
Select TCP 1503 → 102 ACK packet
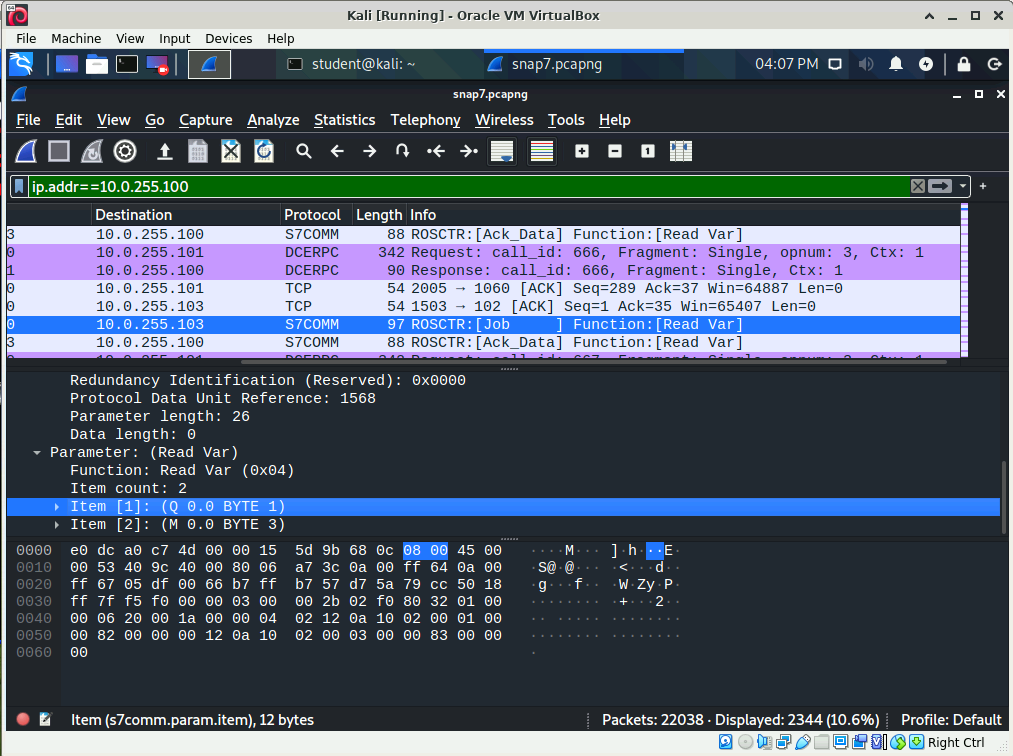[483, 307]
